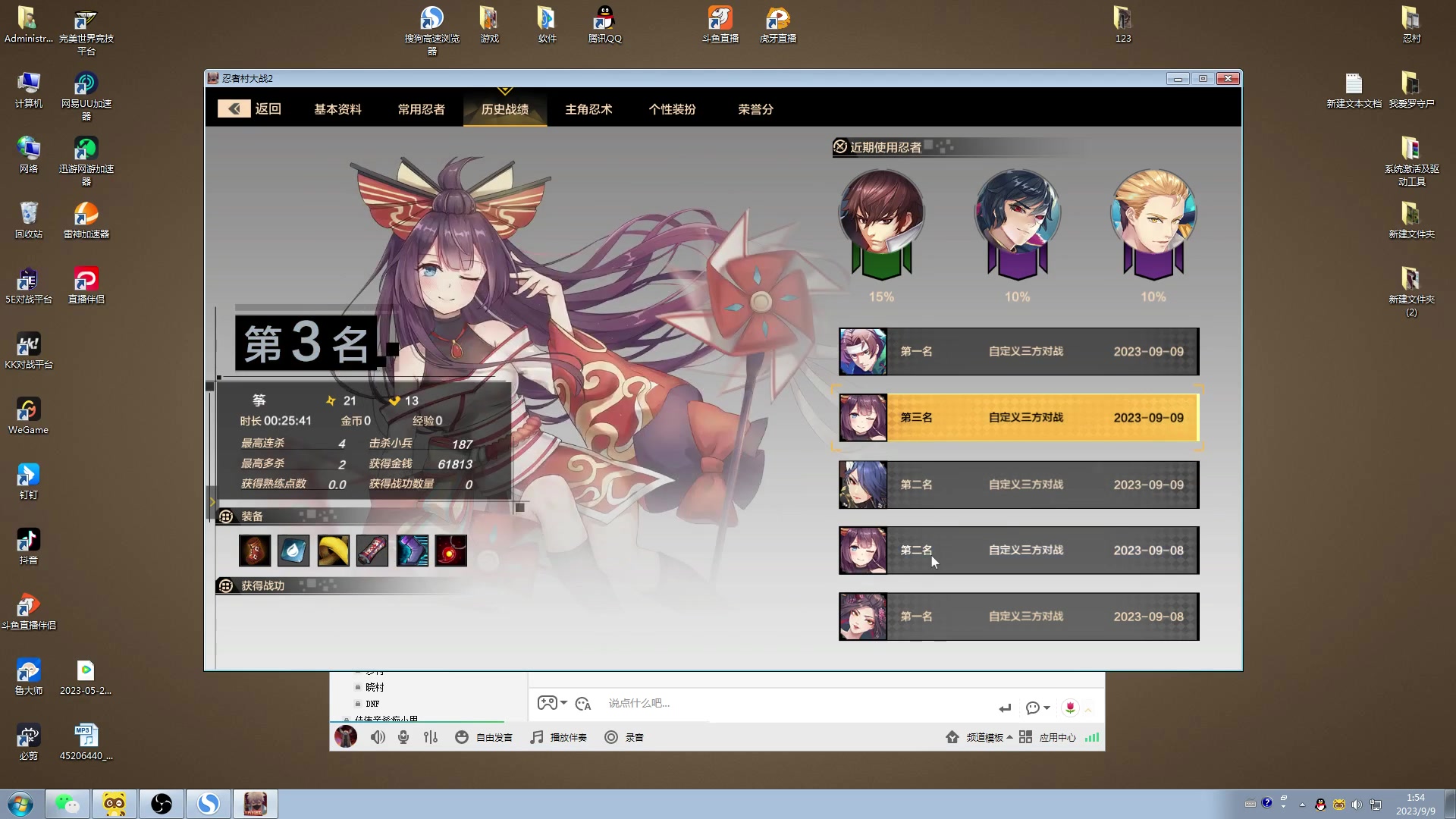
Task: Expand the arrow beside the flower icon
Action: click(1088, 710)
